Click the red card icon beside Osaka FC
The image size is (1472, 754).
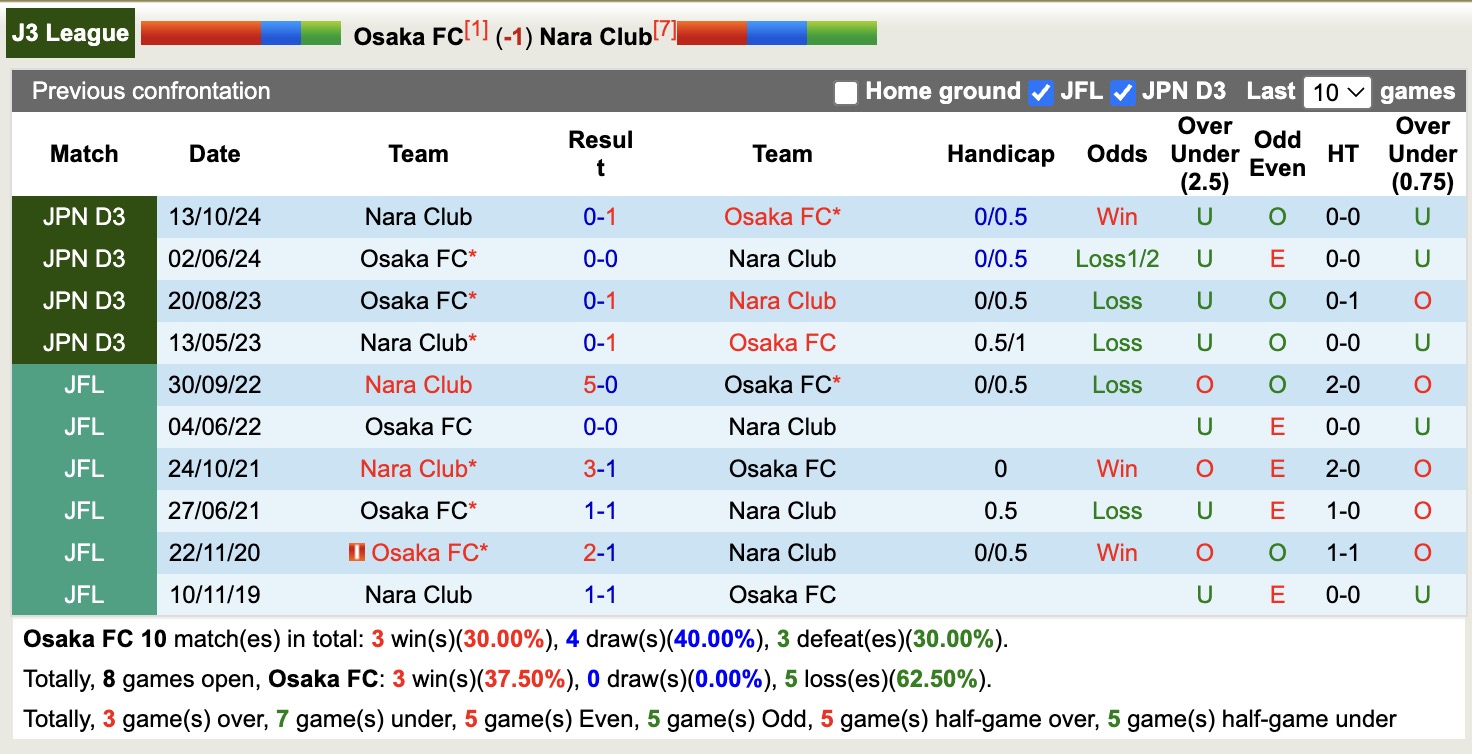357,552
